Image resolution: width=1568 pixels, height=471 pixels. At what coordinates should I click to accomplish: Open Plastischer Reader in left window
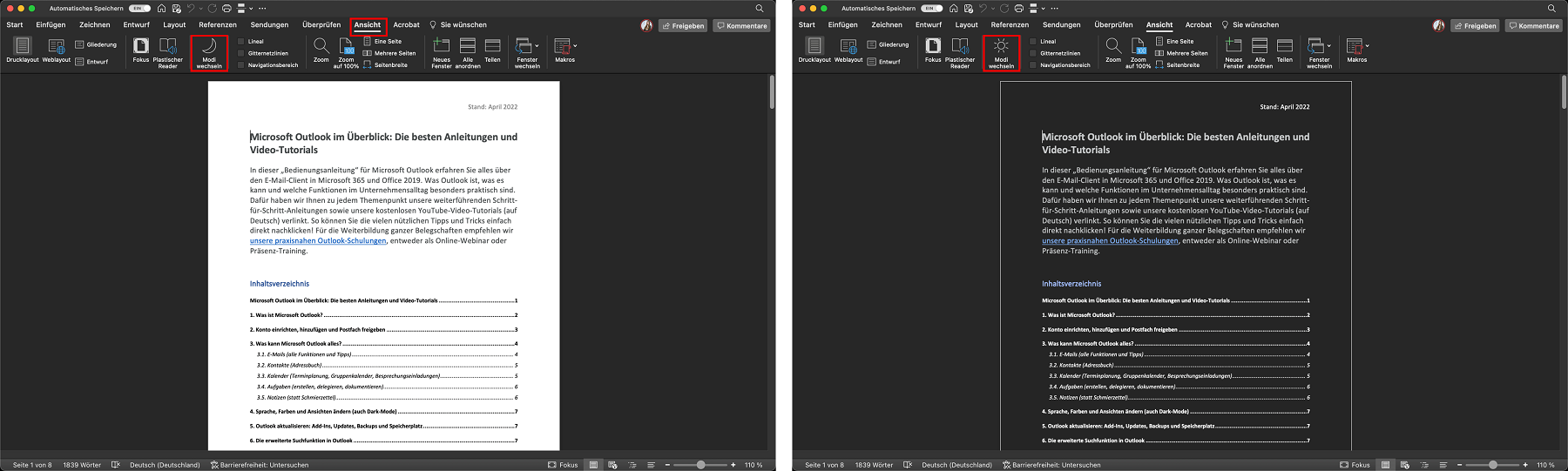point(168,52)
